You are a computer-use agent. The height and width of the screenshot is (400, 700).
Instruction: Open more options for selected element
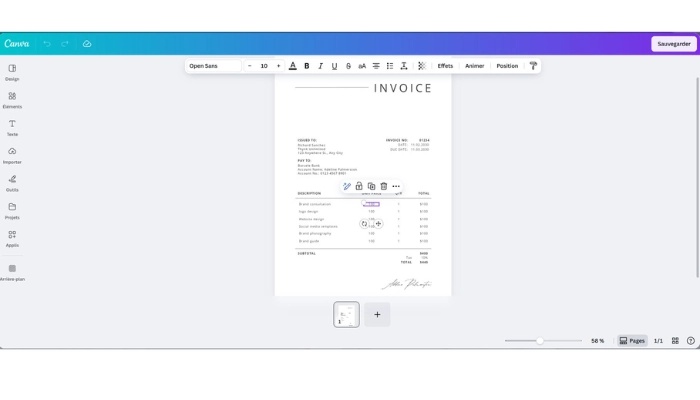point(396,186)
